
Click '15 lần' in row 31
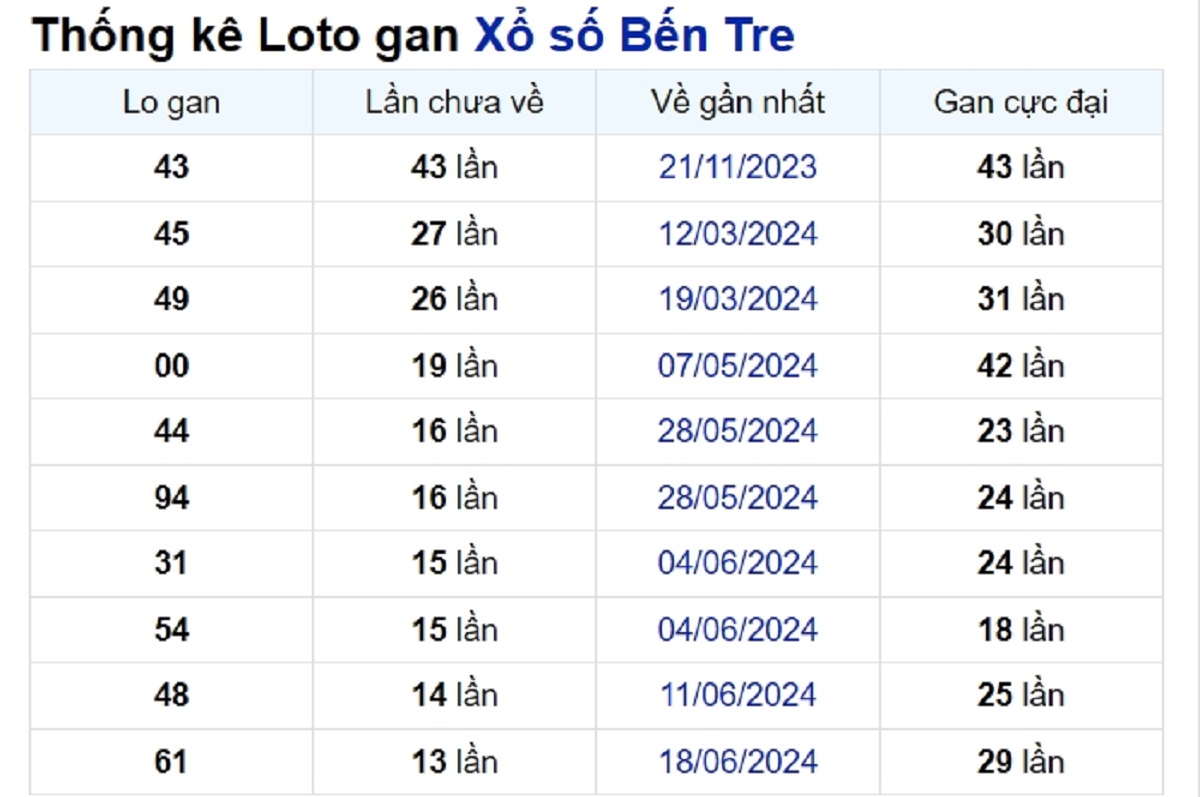coord(454,563)
